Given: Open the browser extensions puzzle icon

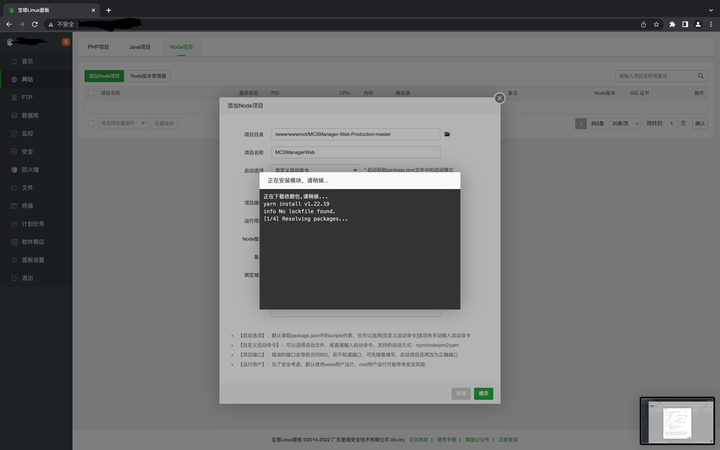Looking at the screenshot, I should pyautogui.click(x=672, y=24).
